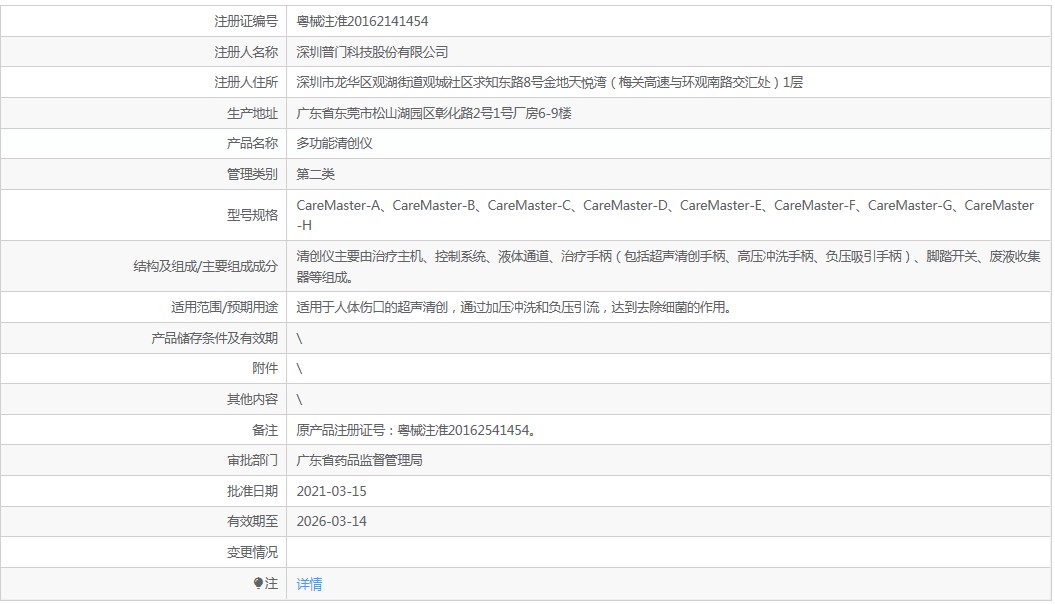Image resolution: width=1055 pixels, height=604 pixels.
Task: Click the 产品储存条件及有效期 label
Action: tap(214, 338)
